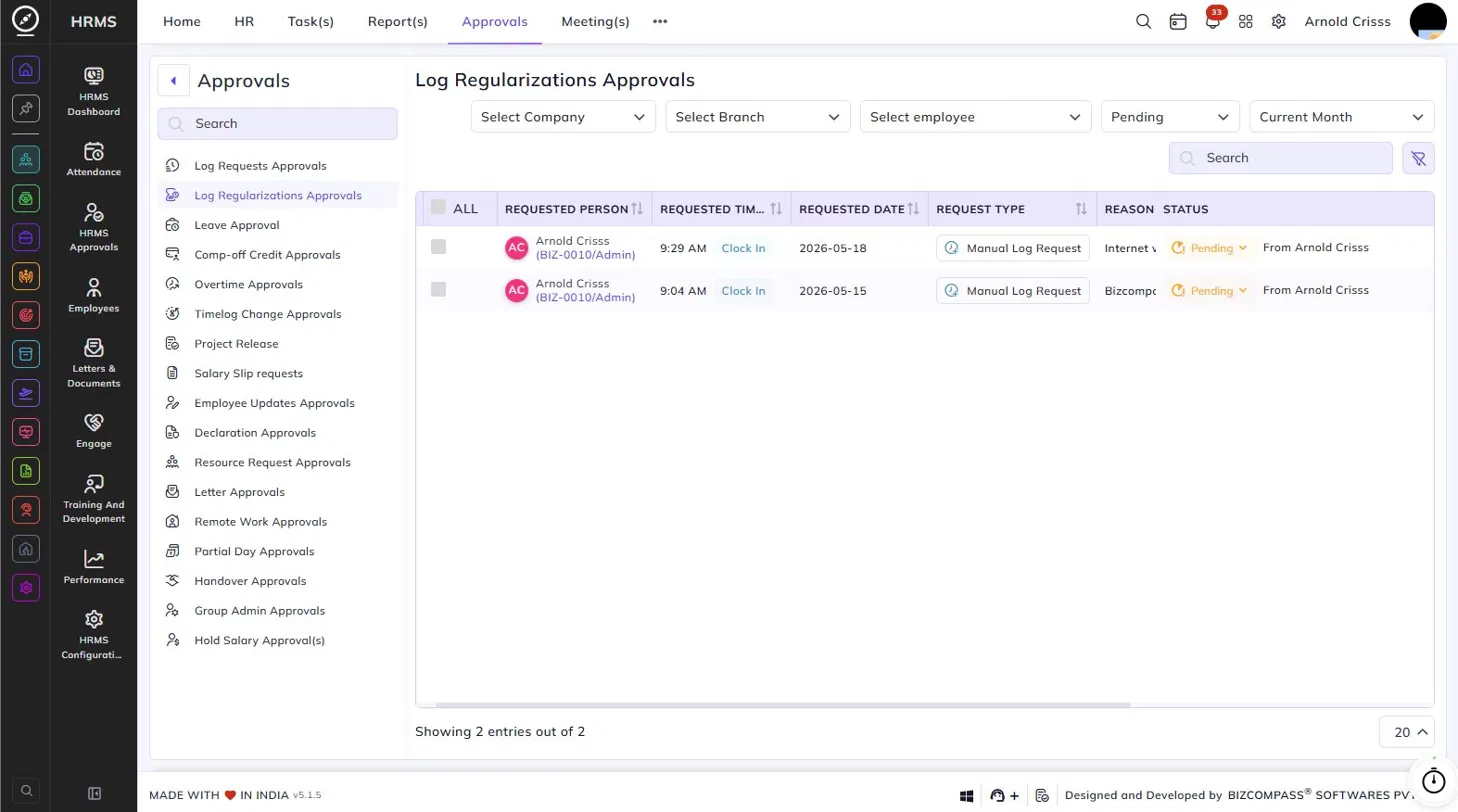Image resolution: width=1458 pixels, height=812 pixels.
Task: Open Pending status dropdown in 2026-05-18 row
Action: pos(1210,248)
